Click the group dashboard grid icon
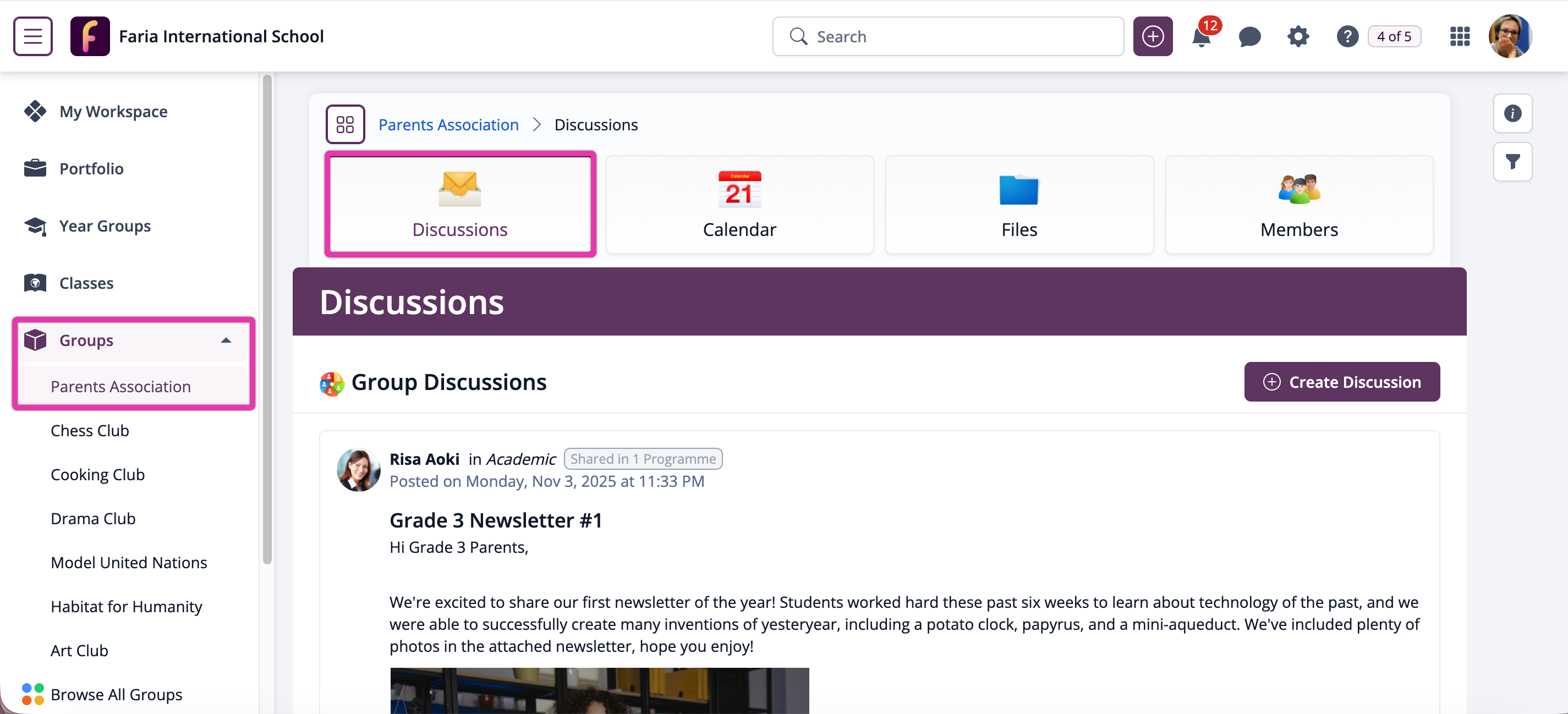 coord(345,125)
